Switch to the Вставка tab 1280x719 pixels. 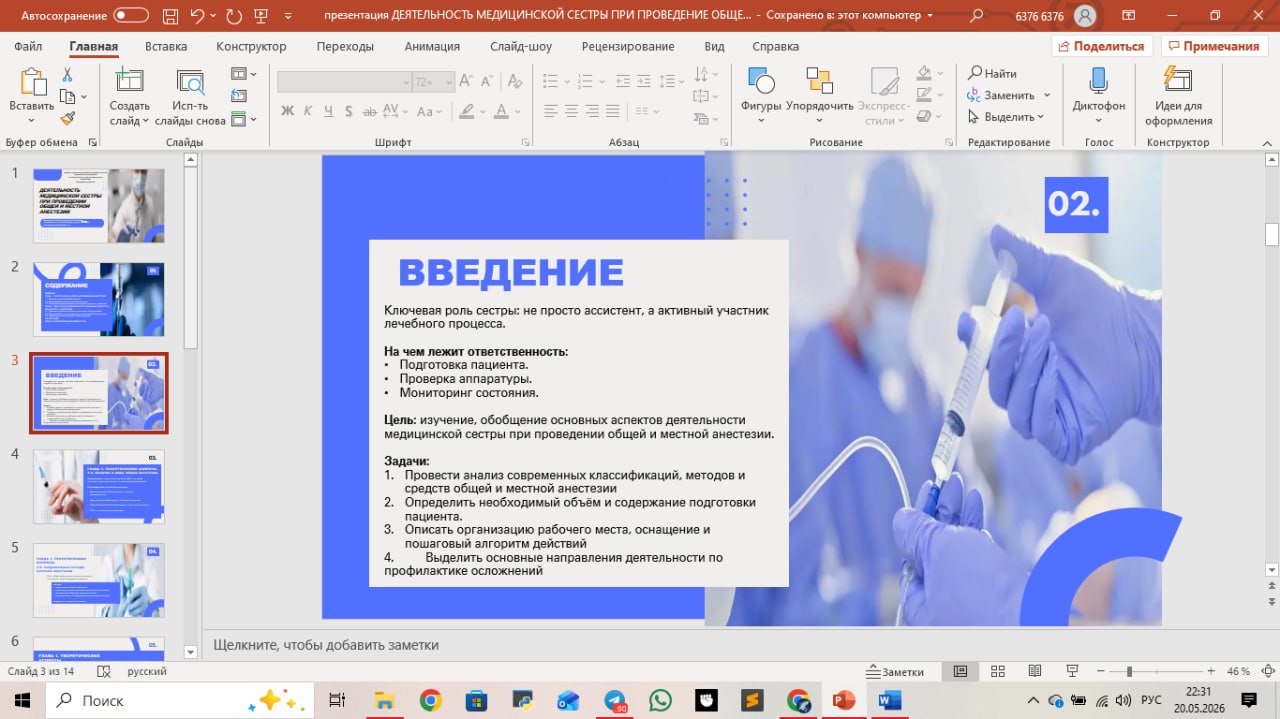[x=166, y=46]
